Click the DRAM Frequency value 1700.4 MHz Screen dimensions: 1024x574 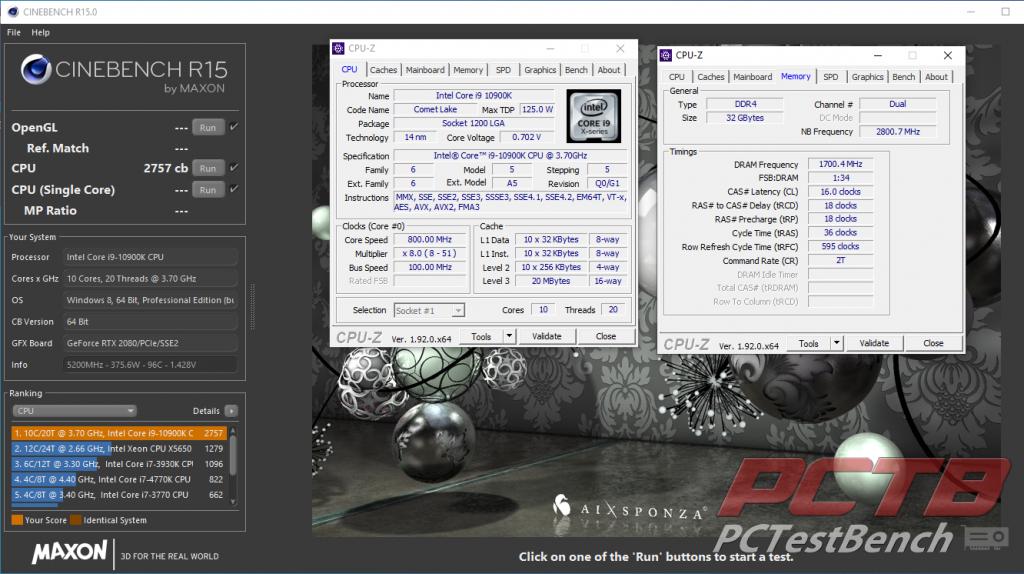point(840,164)
